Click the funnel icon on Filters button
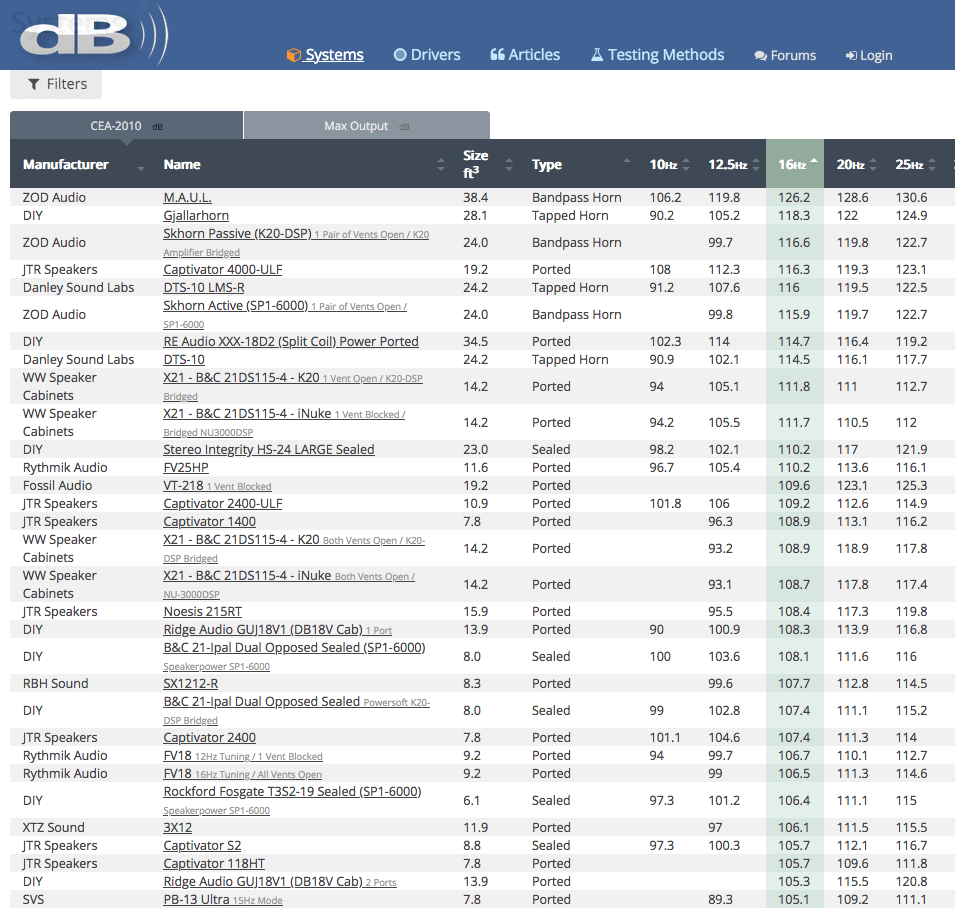 click(x=34, y=84)
